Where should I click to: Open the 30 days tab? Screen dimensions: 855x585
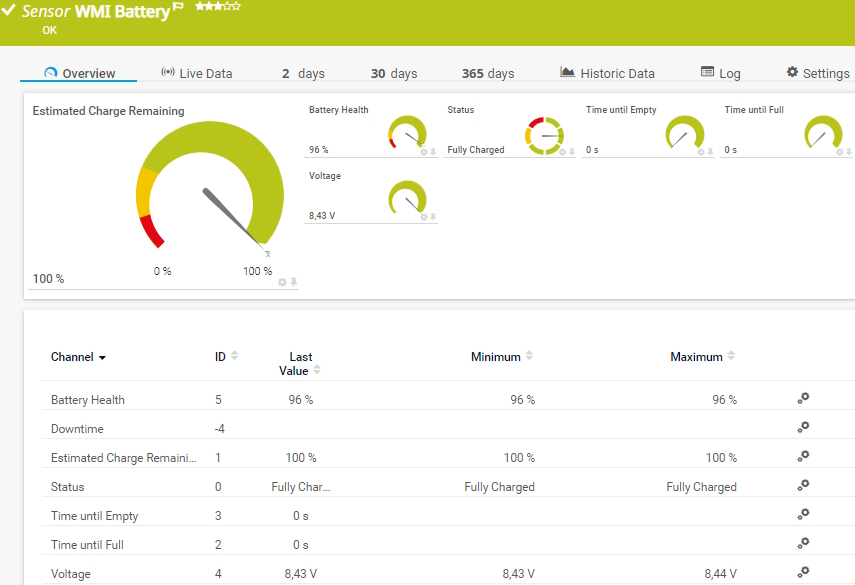tap(394, 73)
